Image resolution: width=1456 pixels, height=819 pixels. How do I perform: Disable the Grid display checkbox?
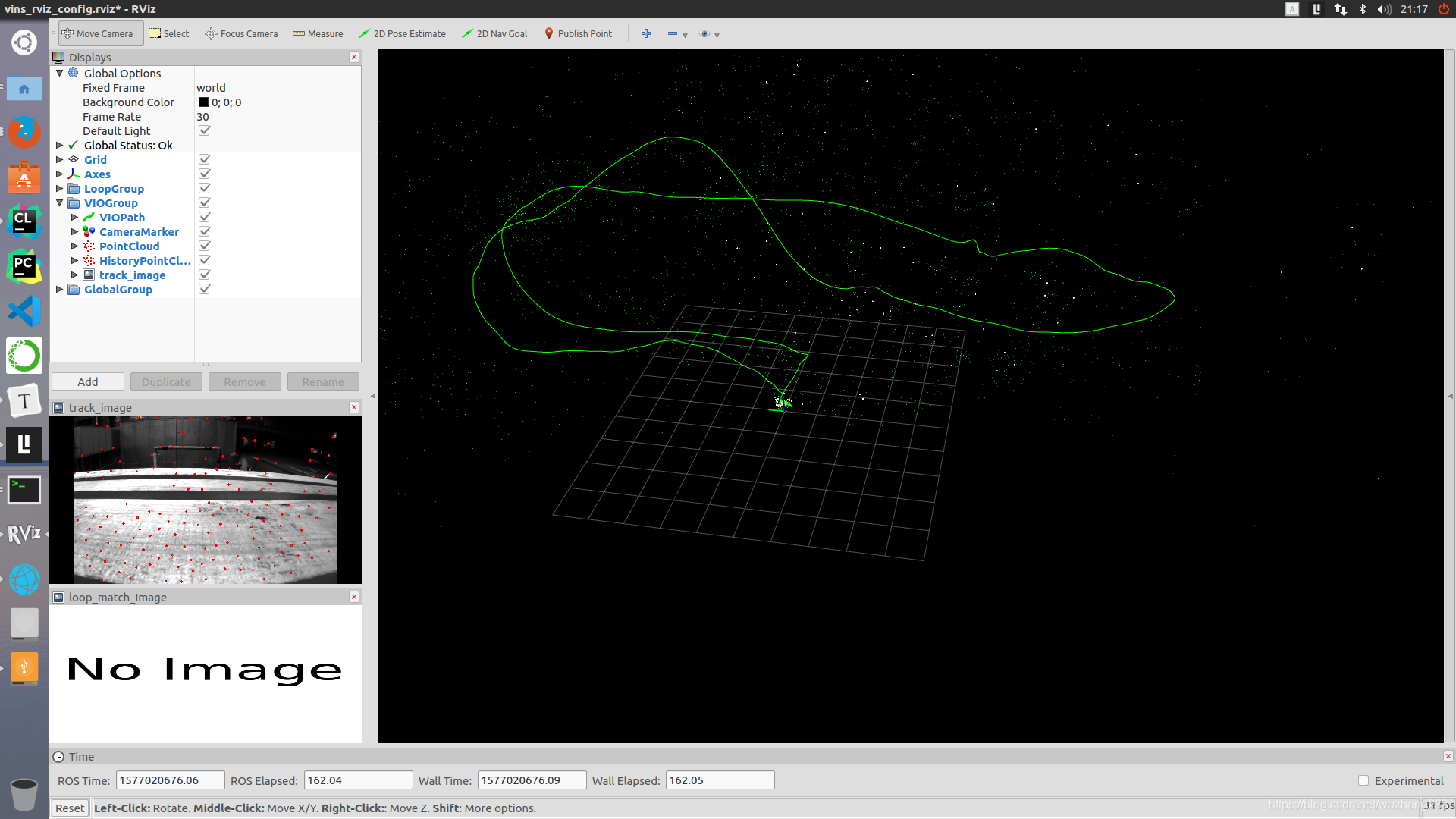coord(204,159)
